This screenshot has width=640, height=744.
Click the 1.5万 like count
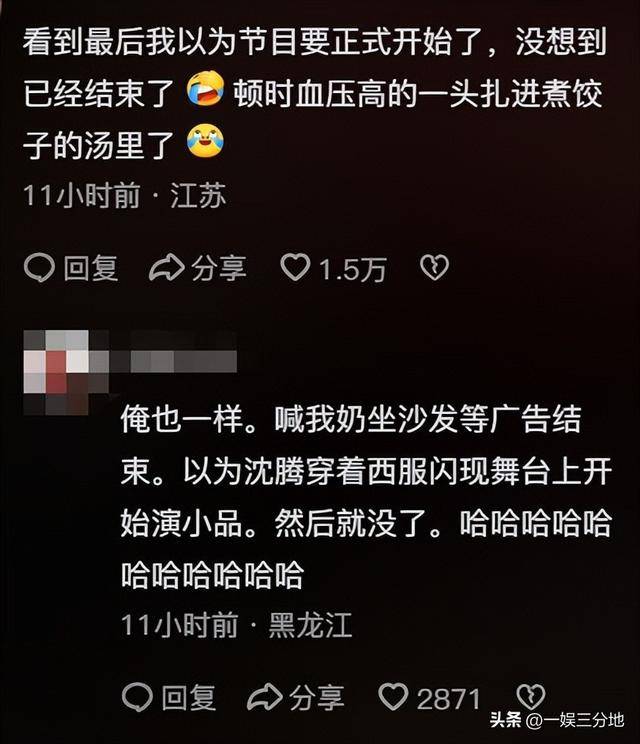click(x=352, y=270)
